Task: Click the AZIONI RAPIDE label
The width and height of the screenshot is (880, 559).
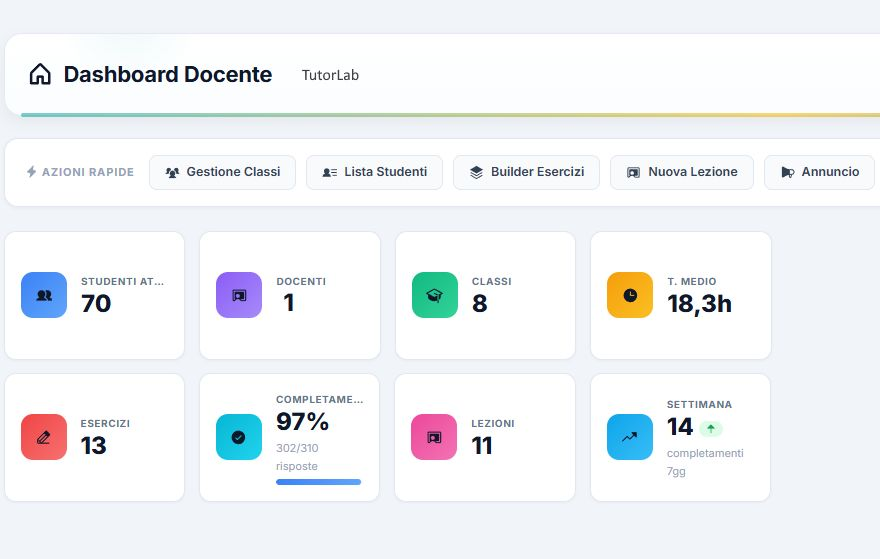Action: [88, 172]
